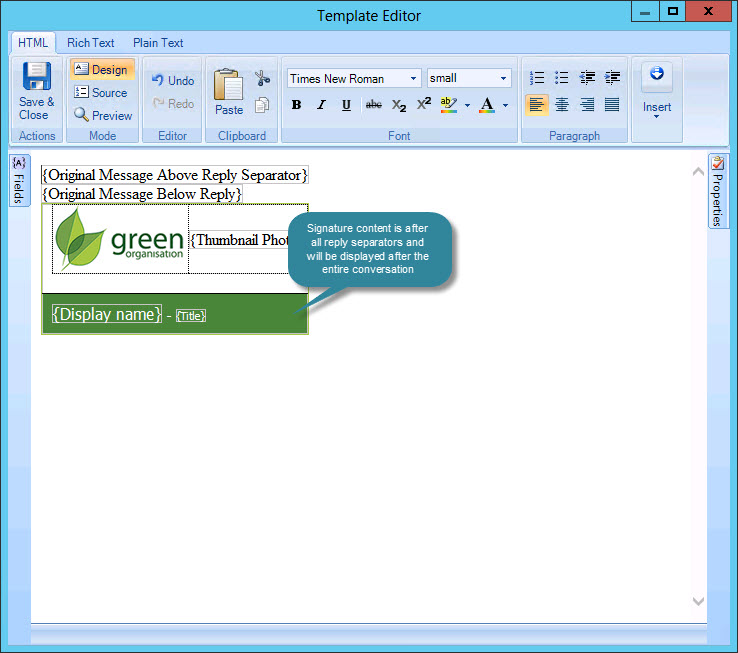Apply text highlight color
Screen dimensions: 738x653
449,105
